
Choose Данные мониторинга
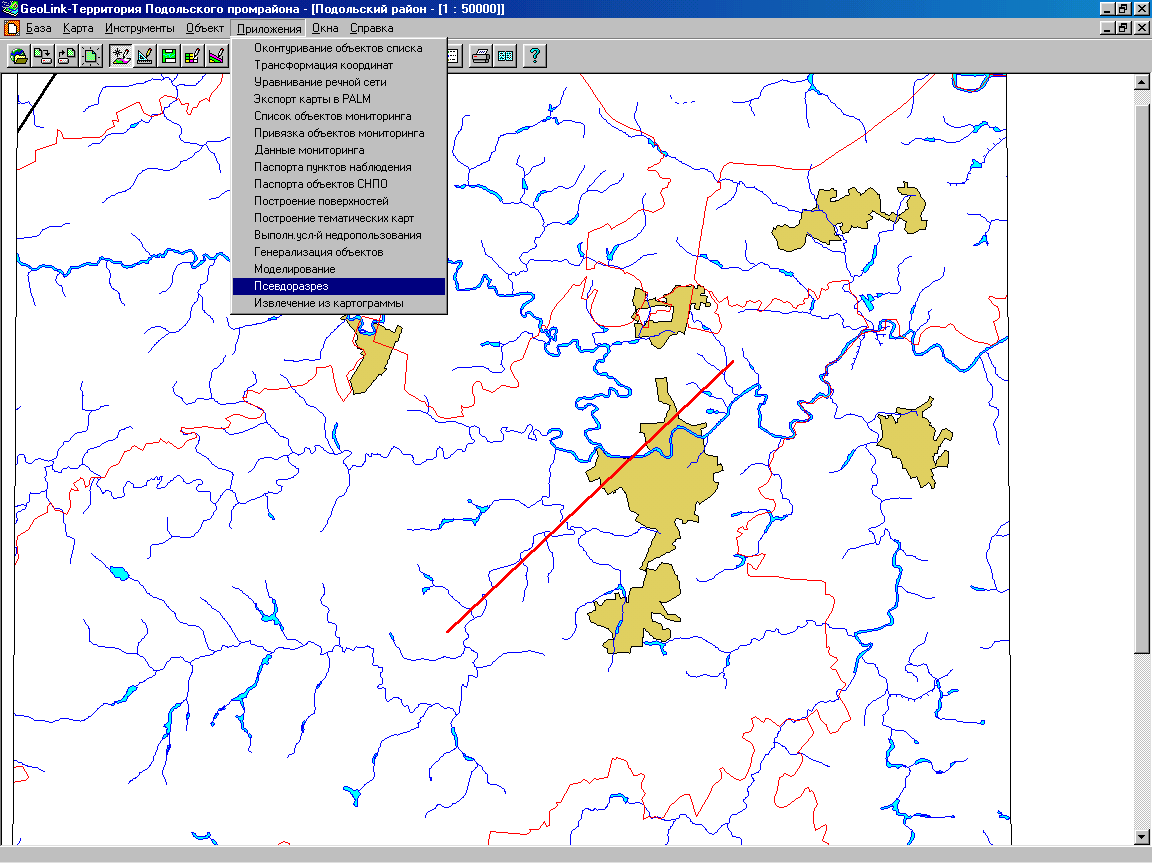click(339, 150)
